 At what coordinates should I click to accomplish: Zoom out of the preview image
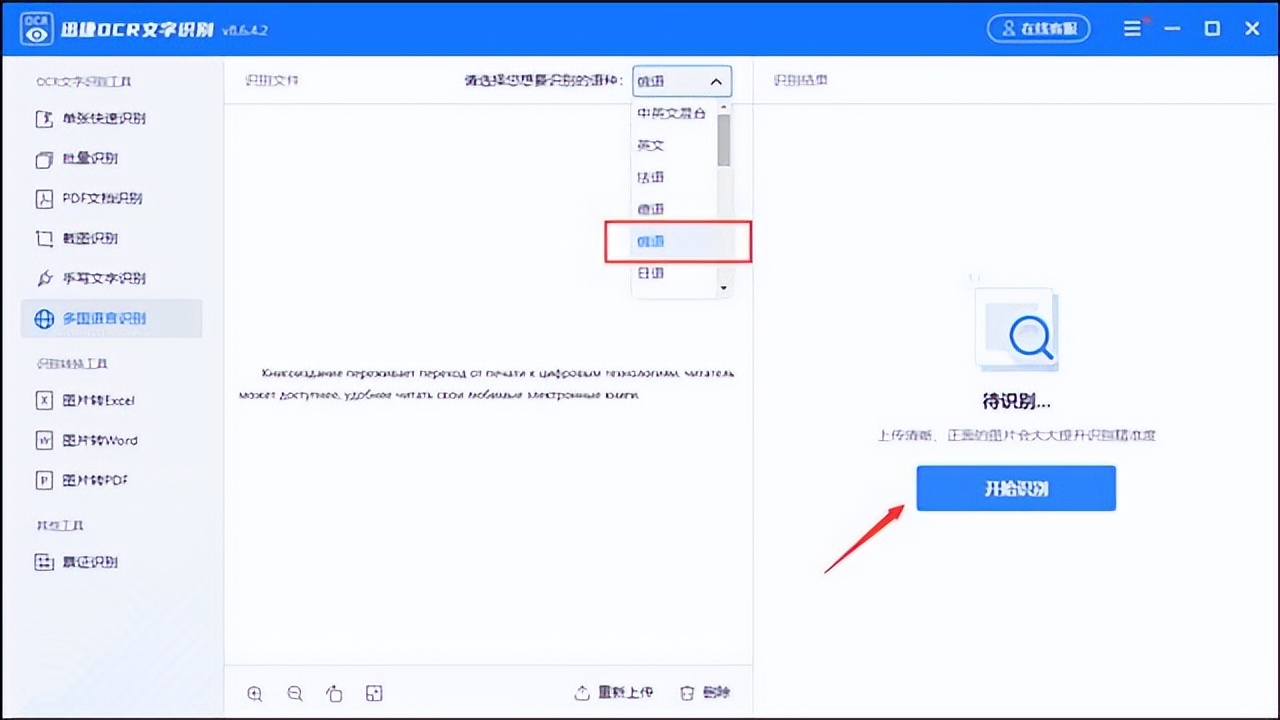coord(294,692)
